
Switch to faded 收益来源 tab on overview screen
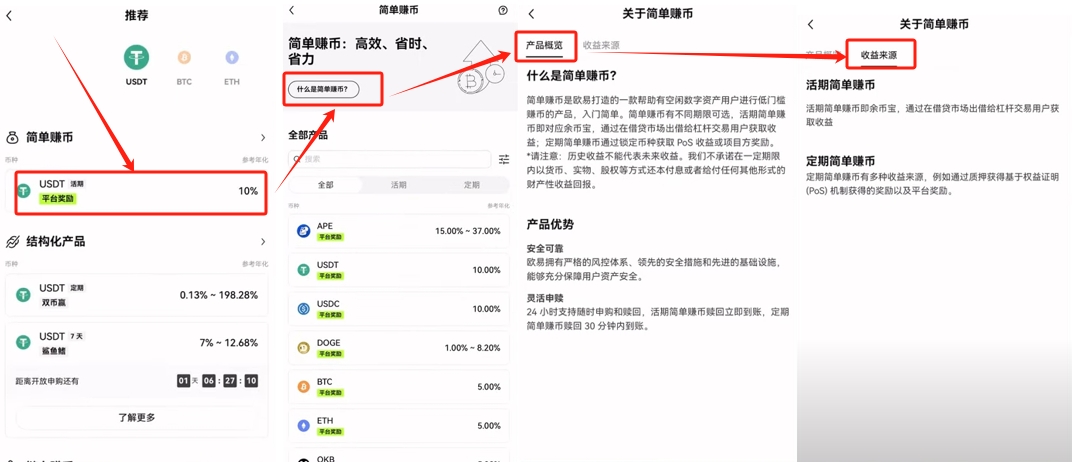(602, 45)
